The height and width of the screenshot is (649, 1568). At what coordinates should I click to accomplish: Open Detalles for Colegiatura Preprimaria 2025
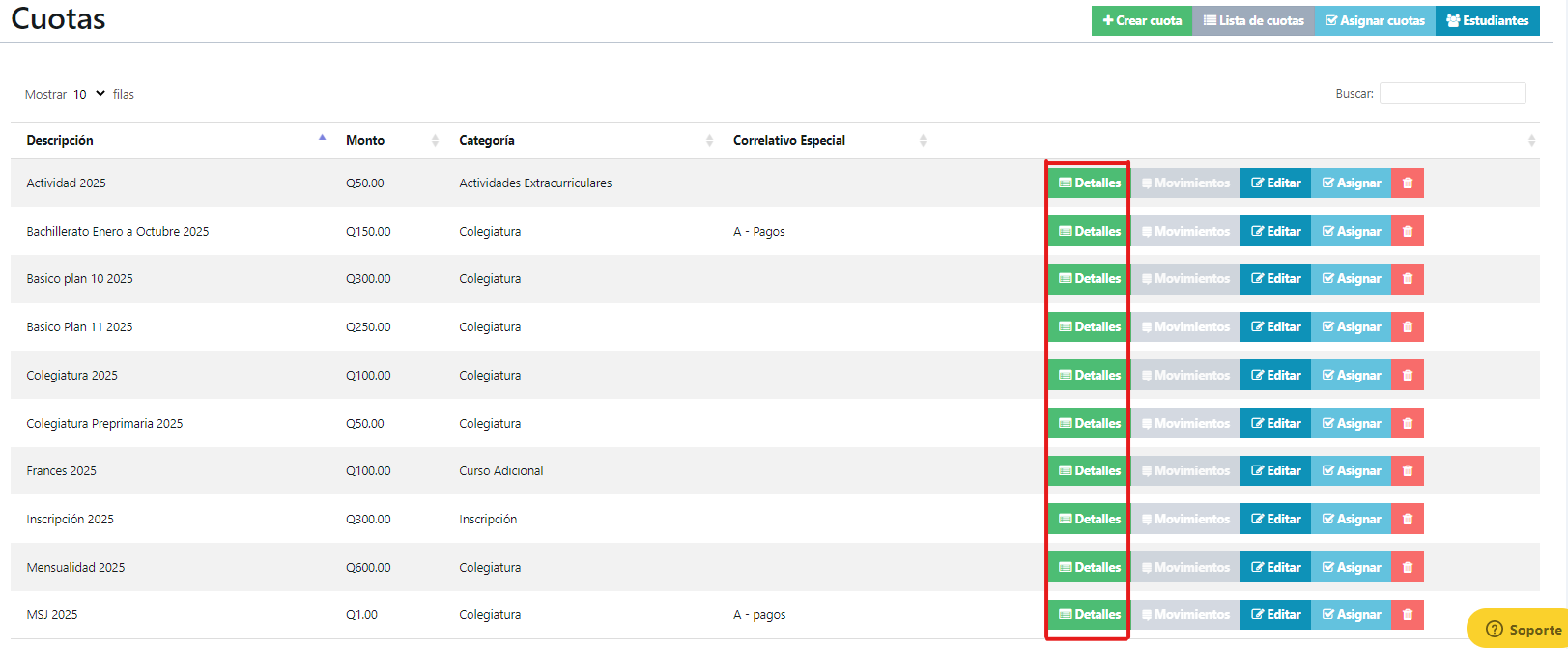tap(1090, 423)
